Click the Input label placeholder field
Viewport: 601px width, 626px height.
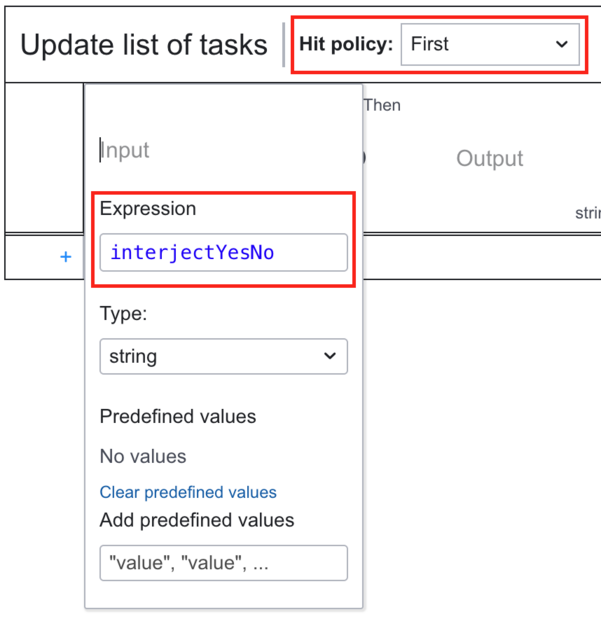(x=224, y=151)
